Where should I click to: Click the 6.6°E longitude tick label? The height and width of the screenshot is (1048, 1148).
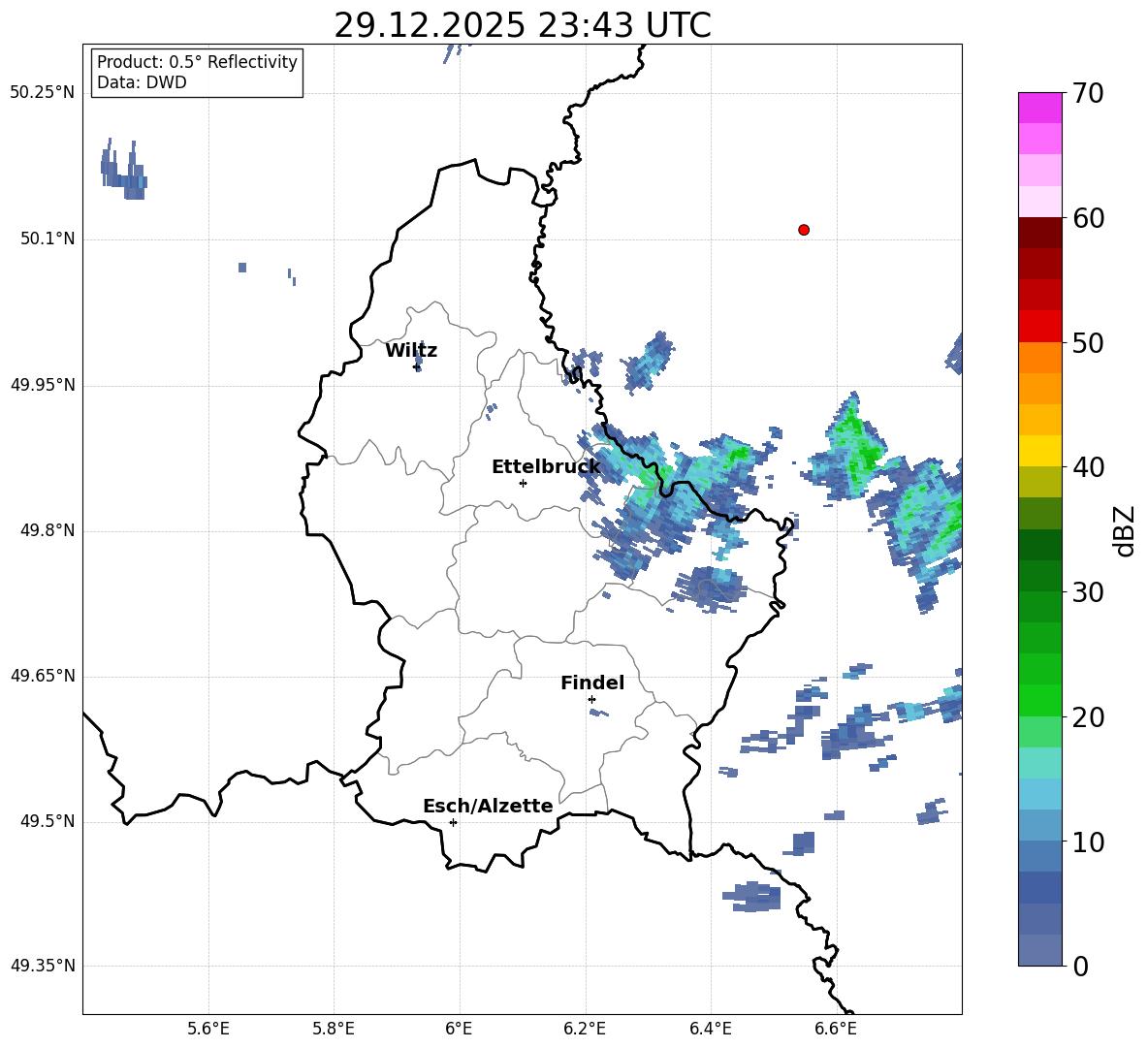[836, 1029]
